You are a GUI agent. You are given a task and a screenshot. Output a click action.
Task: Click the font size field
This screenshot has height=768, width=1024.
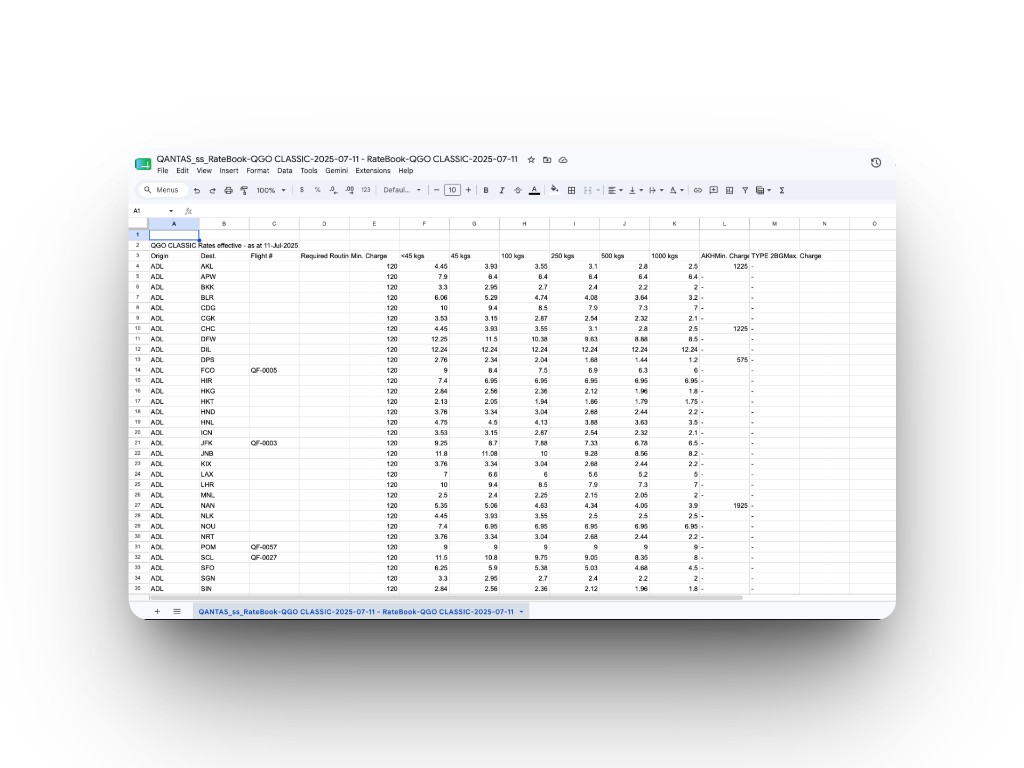point(452,190)
